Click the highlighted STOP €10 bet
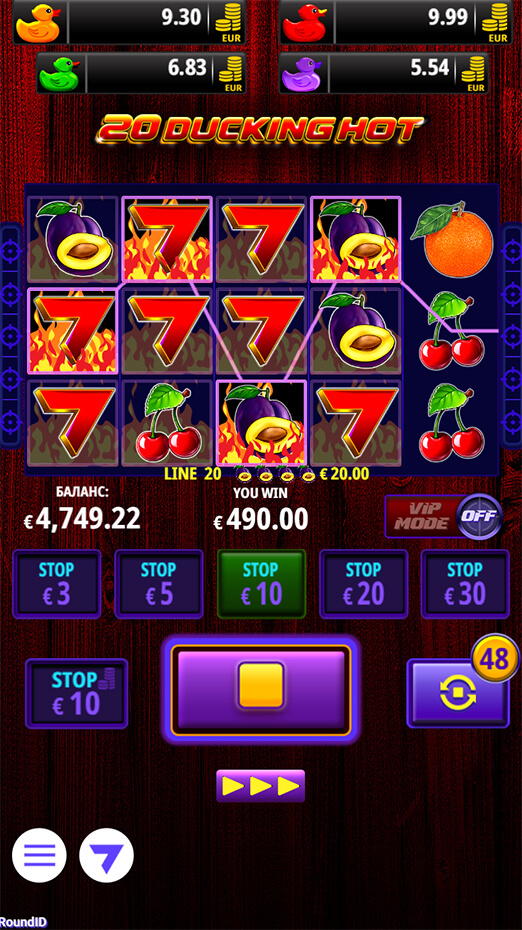The width and height of the screenshot is (522, 930). 262,584
